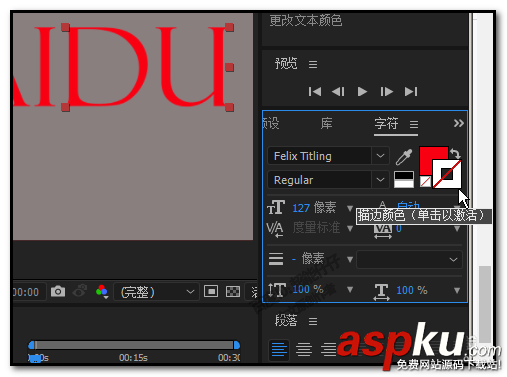The image size is (507, 377).
Task: Click the current time indicator on timeline
Action: pyautogui.click(x=35, y=359)
